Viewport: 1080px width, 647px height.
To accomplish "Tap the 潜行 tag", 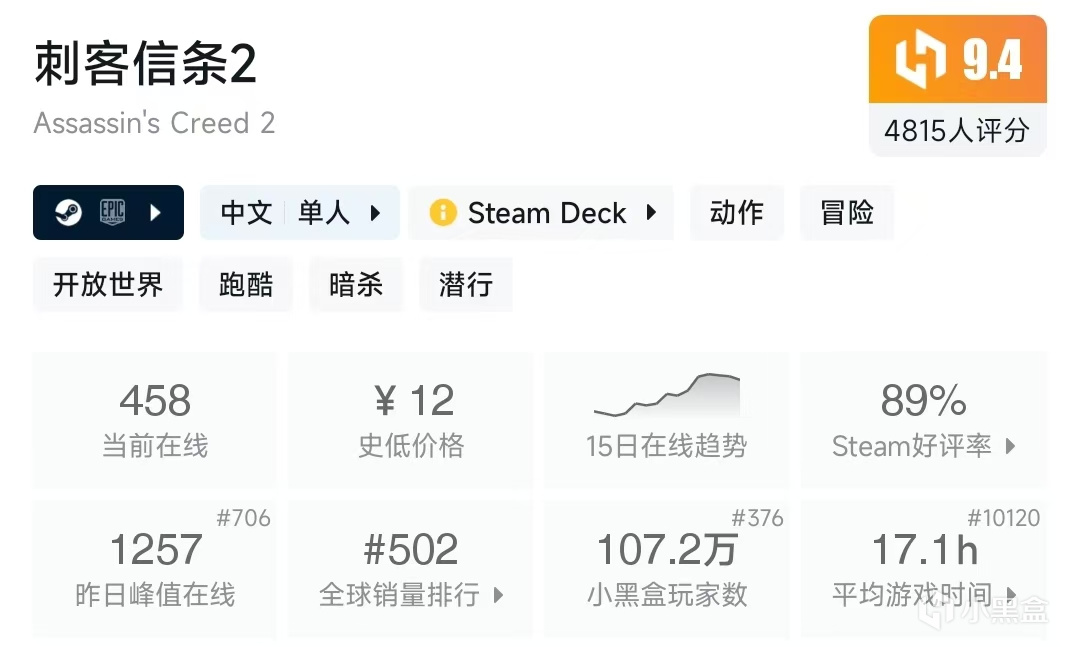I will [x=466, y=285].
